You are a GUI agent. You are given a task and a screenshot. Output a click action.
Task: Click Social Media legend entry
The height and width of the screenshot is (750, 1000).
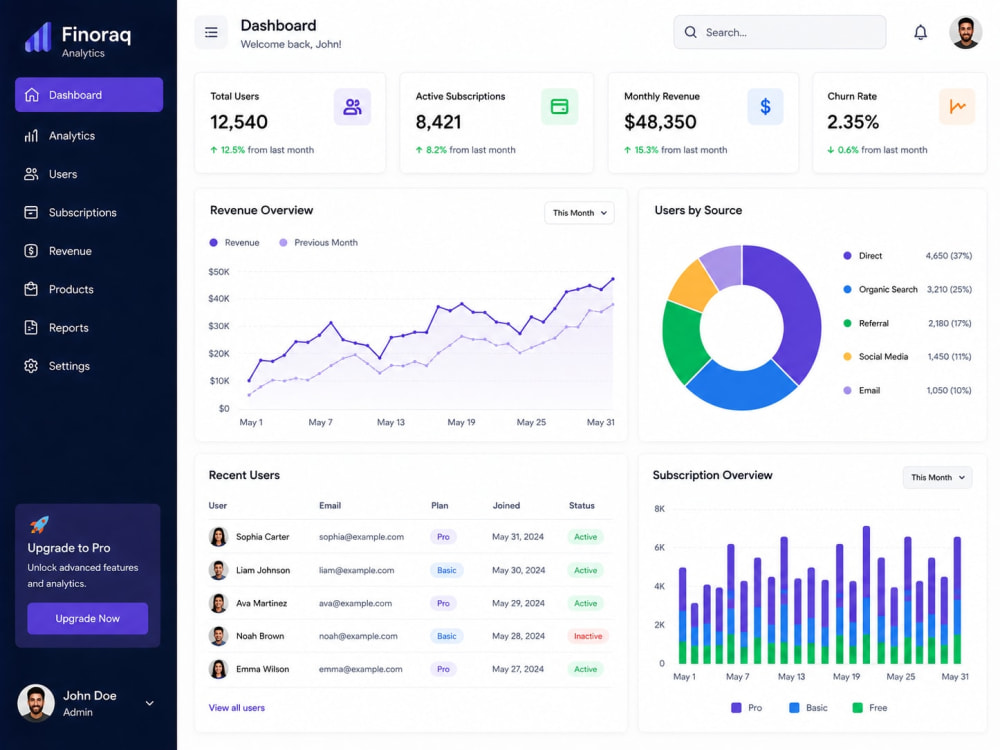coord(907,357)
